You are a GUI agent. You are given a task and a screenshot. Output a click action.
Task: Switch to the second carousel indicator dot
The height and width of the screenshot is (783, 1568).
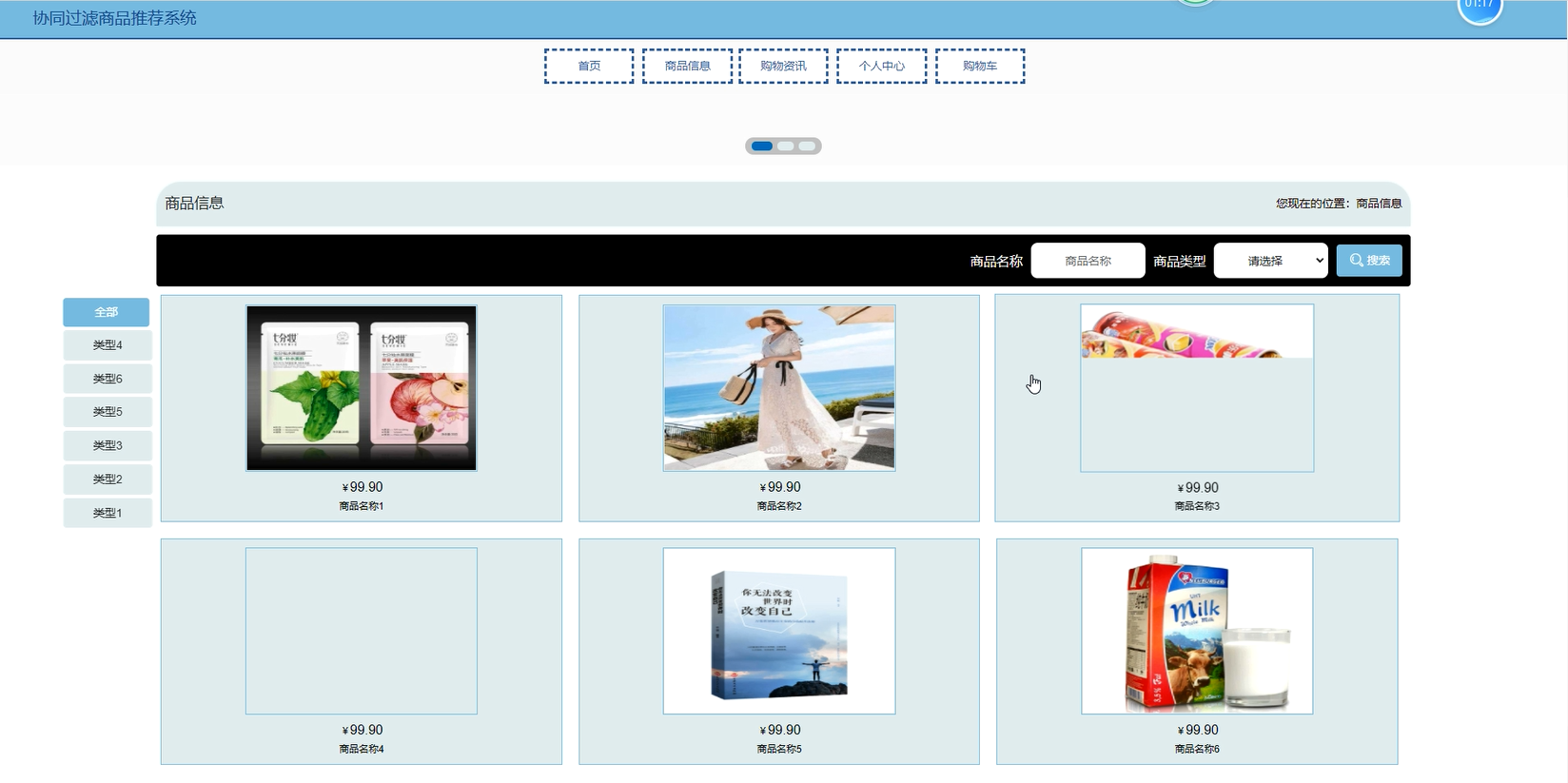tap(785, 147)
